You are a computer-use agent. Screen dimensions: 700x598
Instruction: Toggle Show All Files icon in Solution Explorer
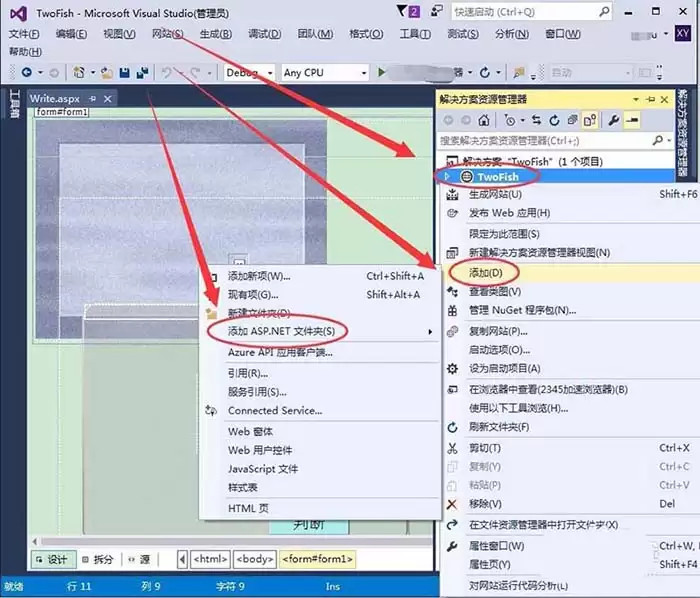(590, 120)
